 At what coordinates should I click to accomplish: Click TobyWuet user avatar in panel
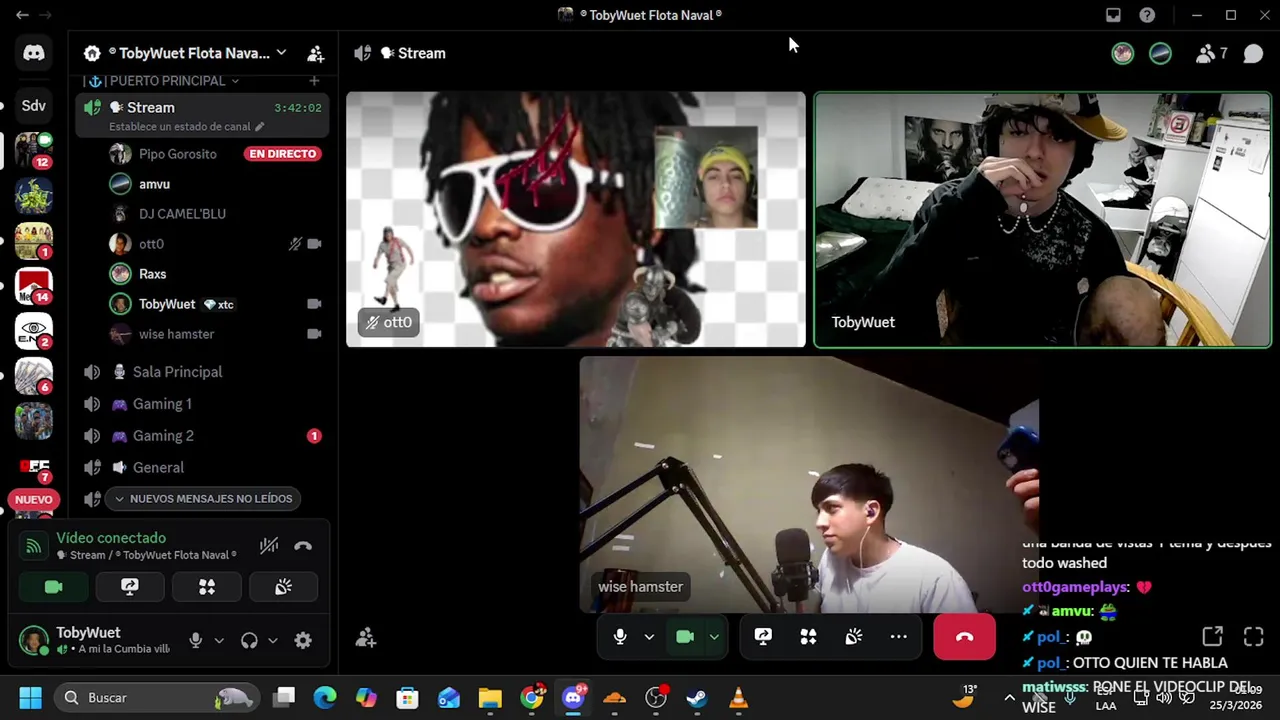[34, 641]
